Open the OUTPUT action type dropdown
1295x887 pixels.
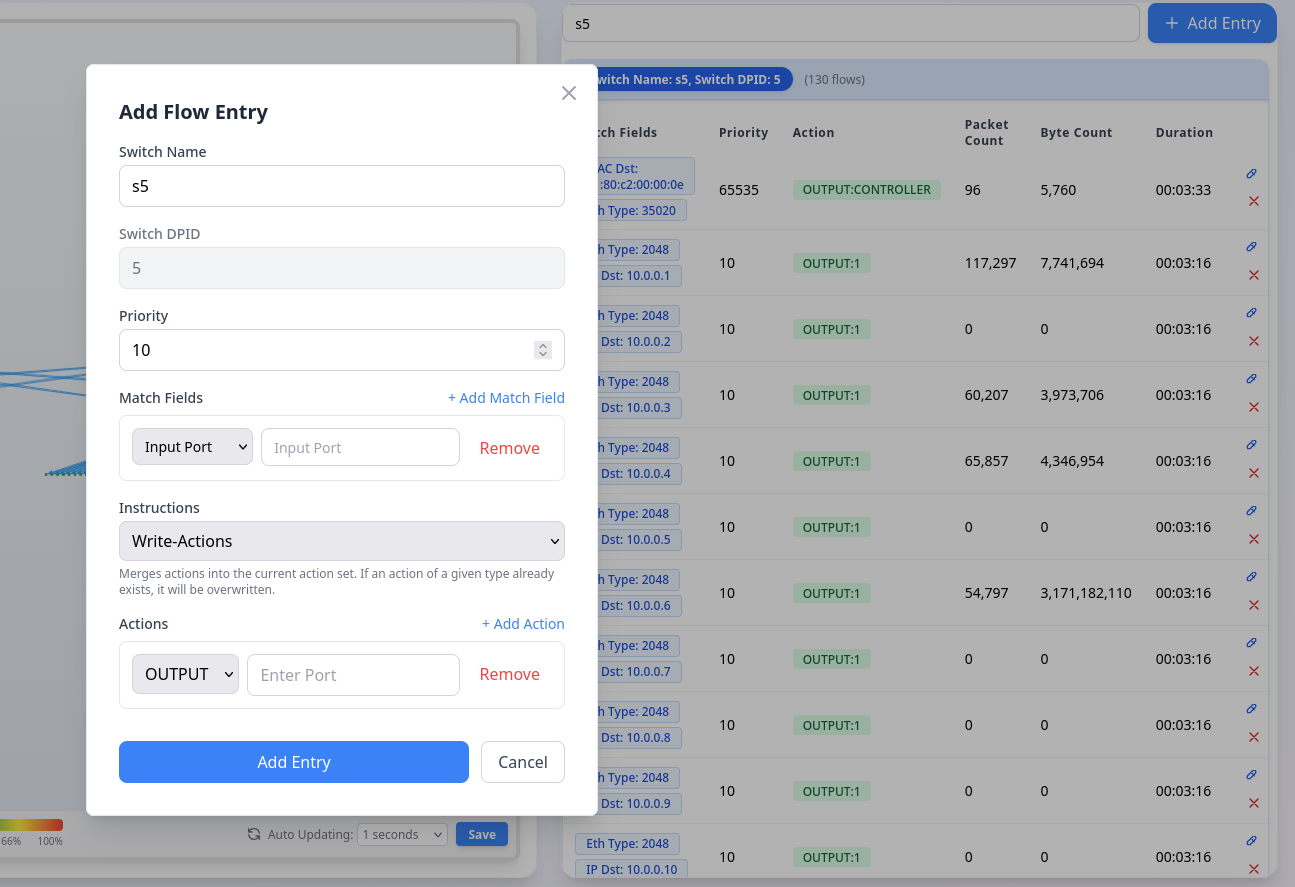185,674
